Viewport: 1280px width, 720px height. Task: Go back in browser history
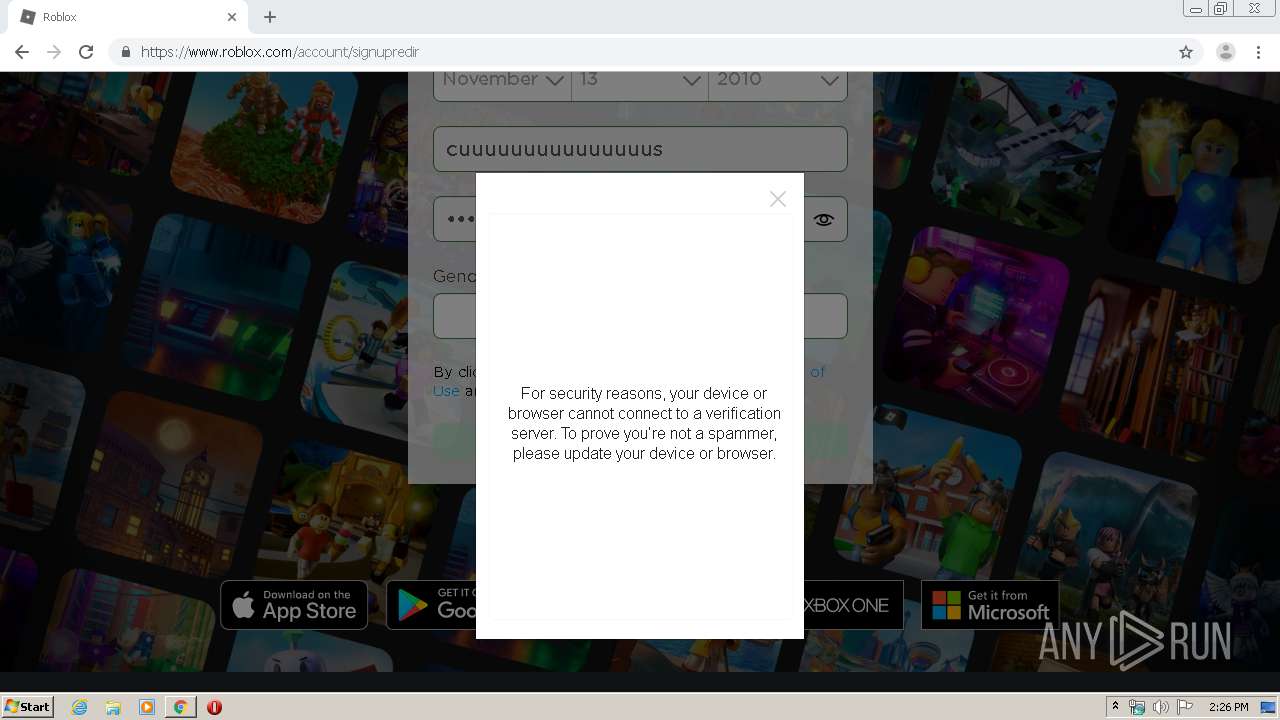point(22,52)
